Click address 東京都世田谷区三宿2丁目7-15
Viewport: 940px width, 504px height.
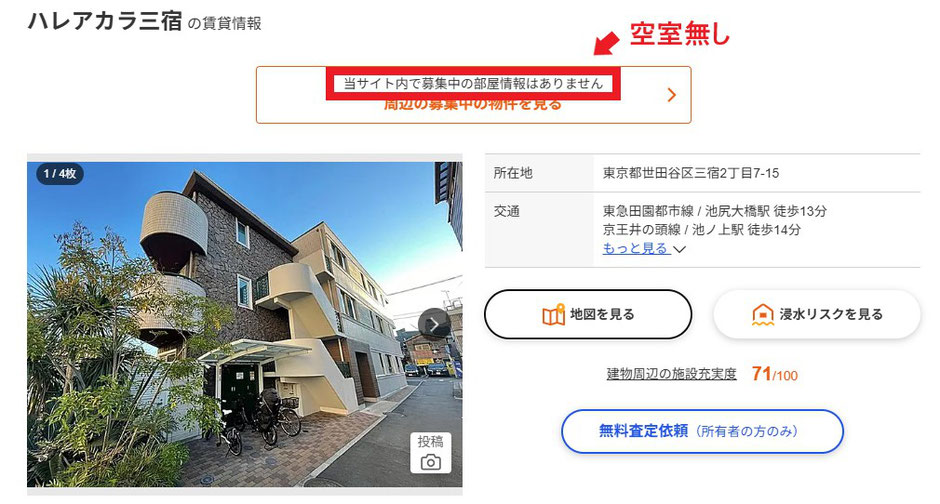click(x=691, y=173)
